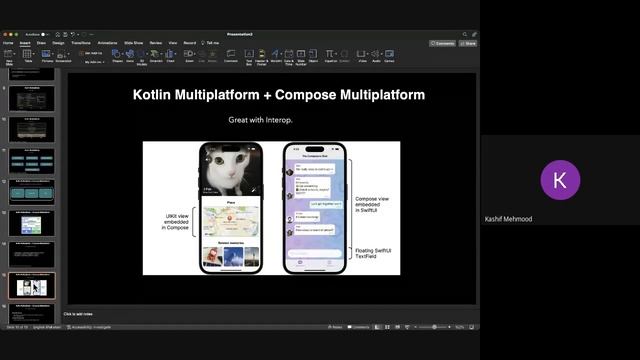640x360 pixels.
Task: Switch to Reading view in status bar
Action: [x=397, y=327]
